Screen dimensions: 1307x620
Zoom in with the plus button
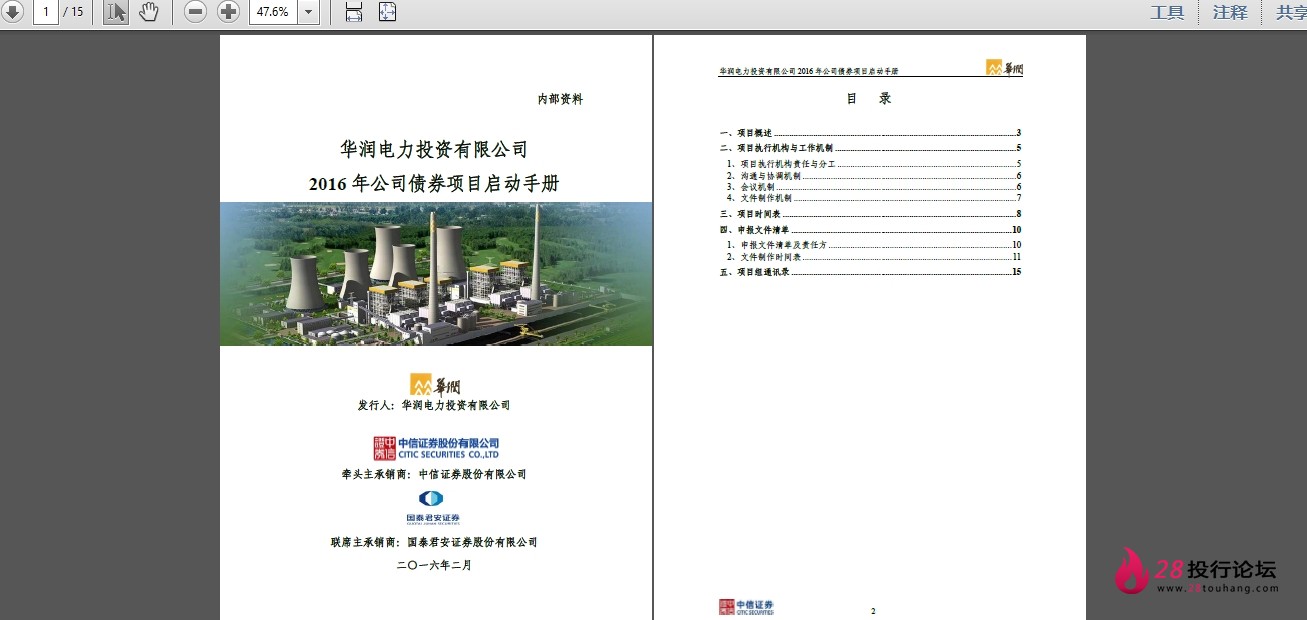coord(228,12)
